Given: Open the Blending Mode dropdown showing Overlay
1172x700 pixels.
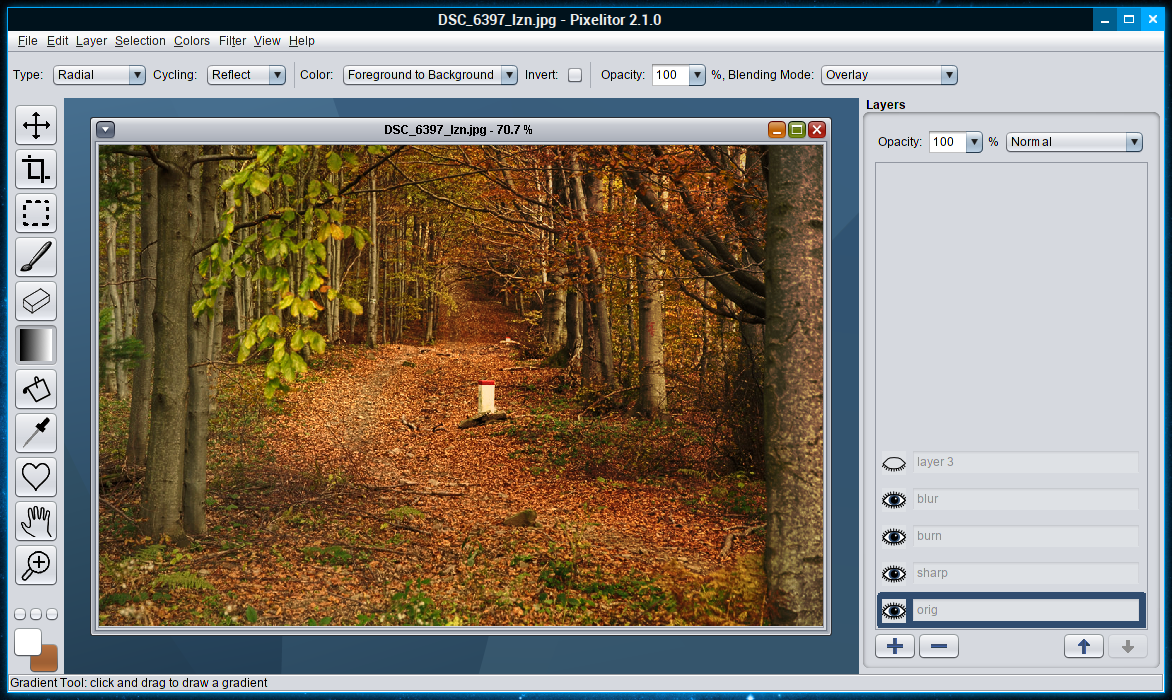Looking at the screenshot, I should tap(889, 75).
